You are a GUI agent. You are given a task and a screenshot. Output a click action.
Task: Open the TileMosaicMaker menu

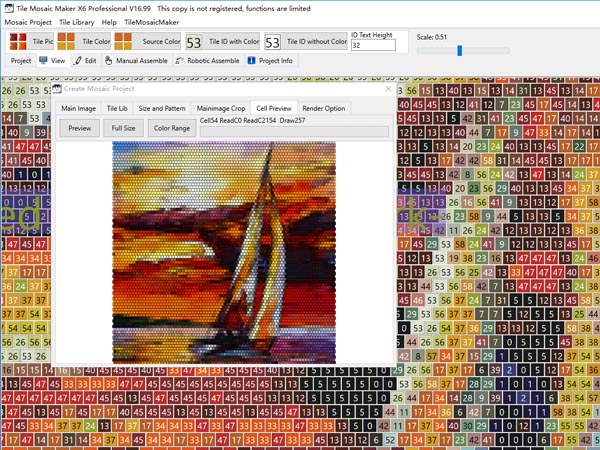(x=152, y=22)
